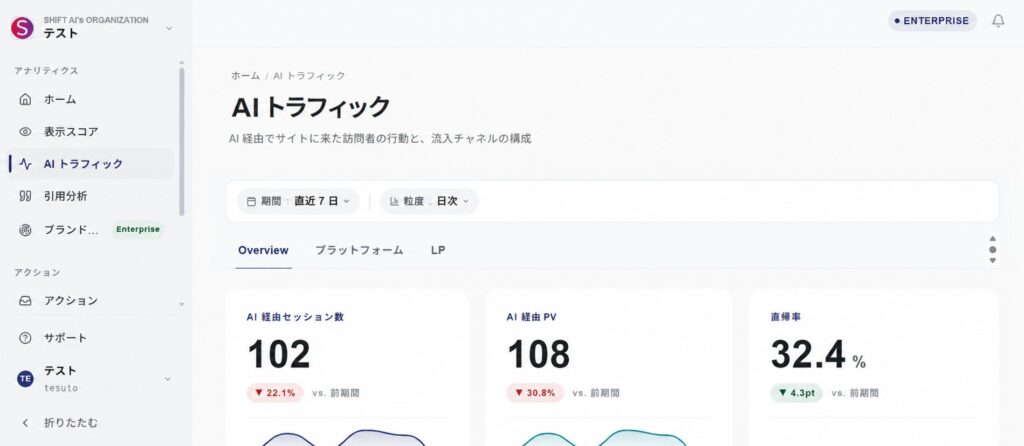Image resolution: width=1024 pixels, height=446 pixels.
Task: Click the sidebar vertical scrollbar
Action: (x=182, y=140)
